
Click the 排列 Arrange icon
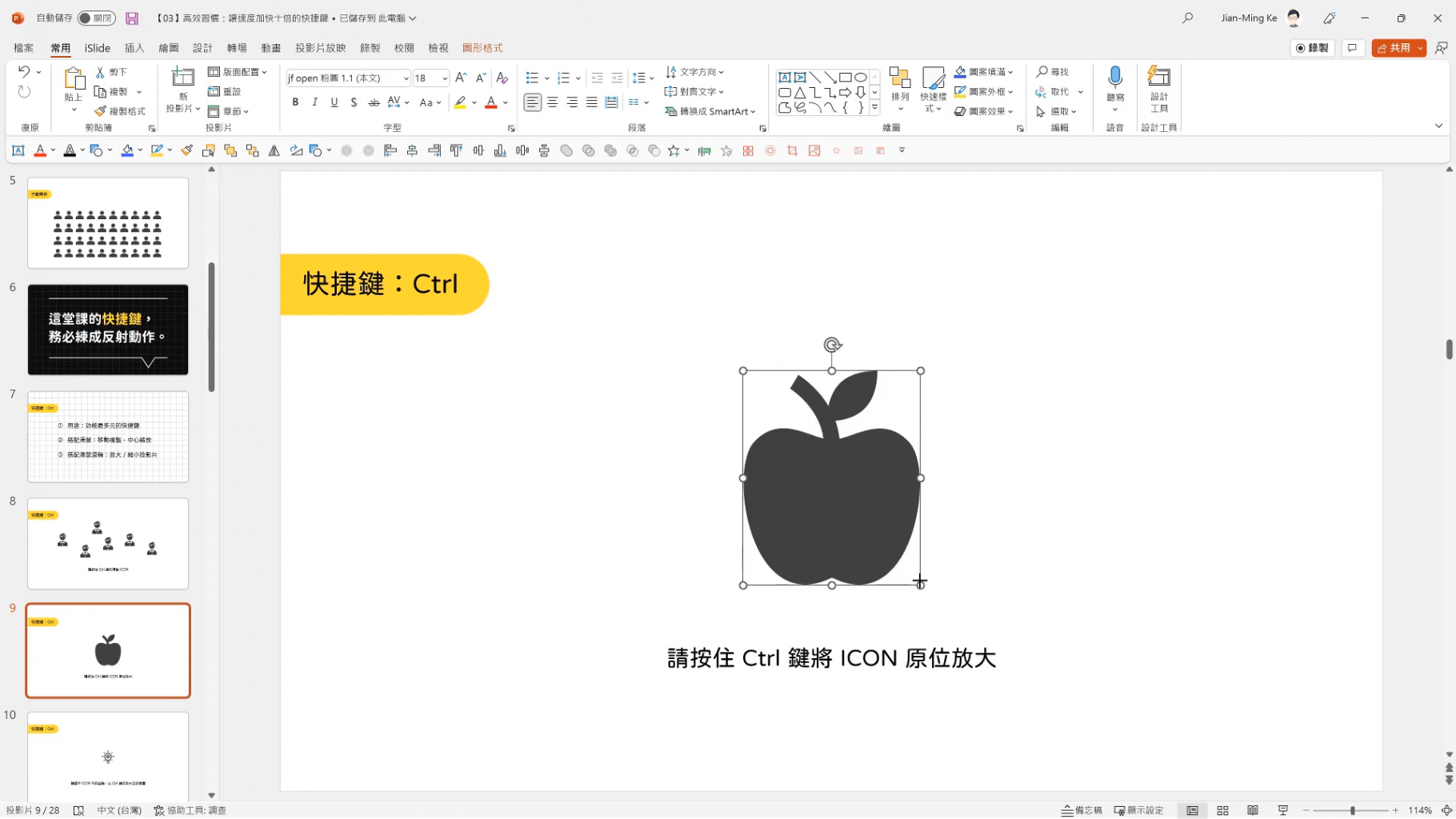(x=899, y=84)
